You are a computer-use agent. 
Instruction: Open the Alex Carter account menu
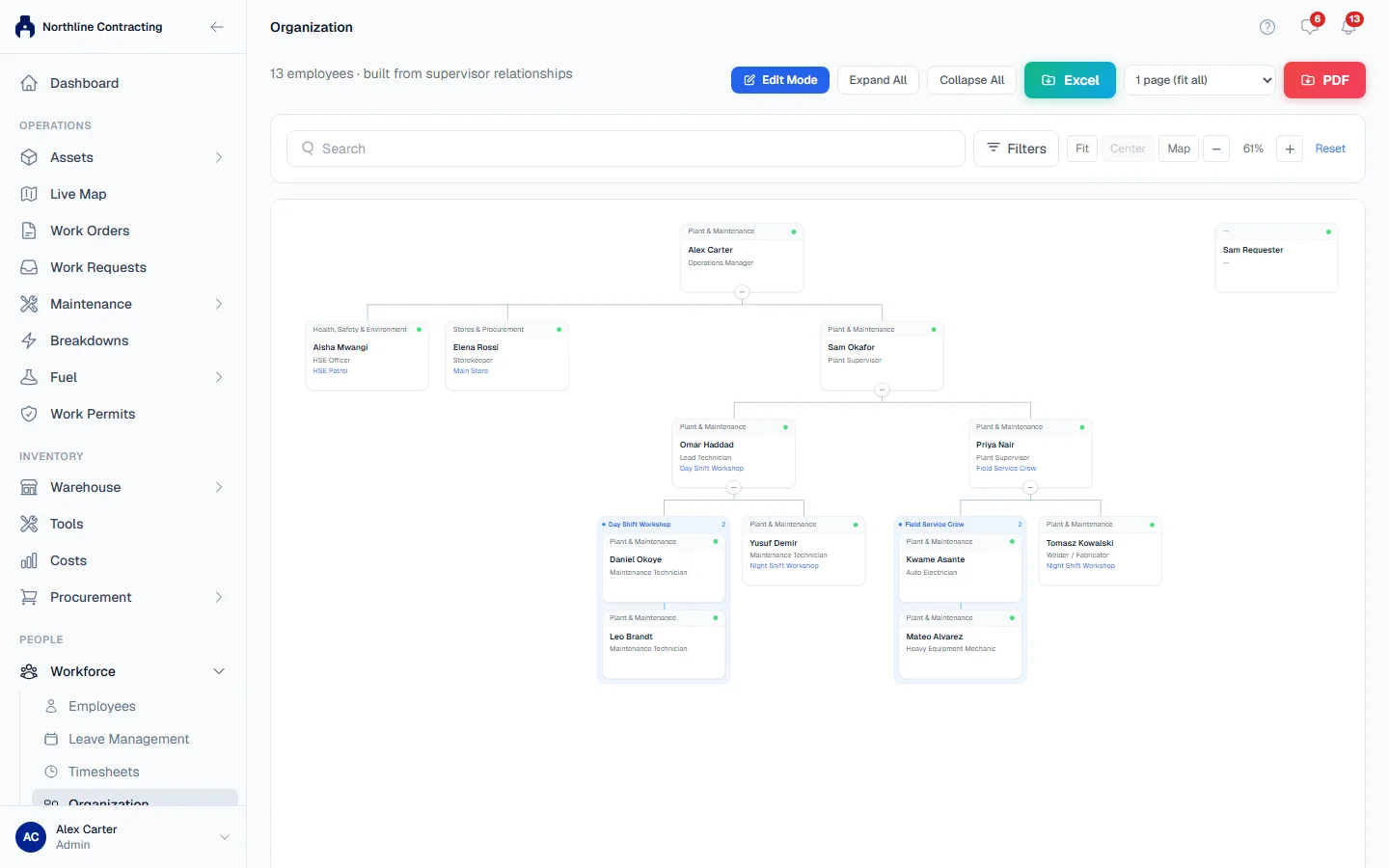[x=123, y=837]
